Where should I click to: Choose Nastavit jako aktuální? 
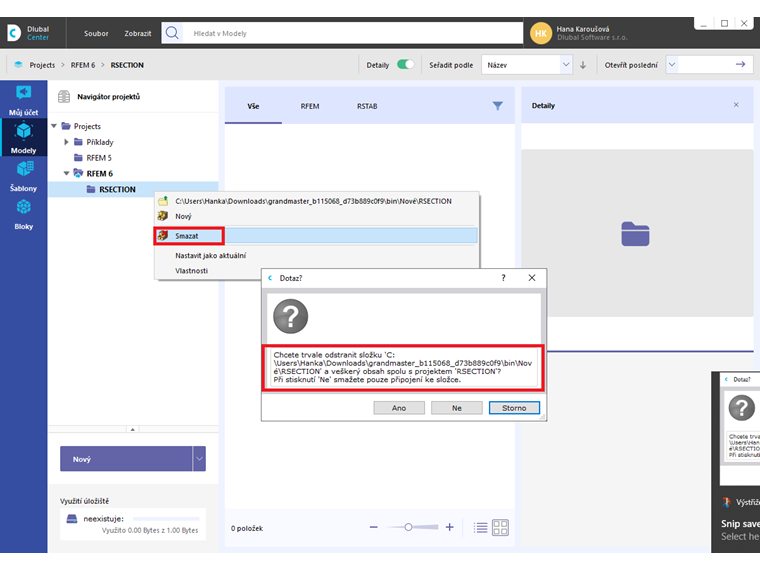317,255
